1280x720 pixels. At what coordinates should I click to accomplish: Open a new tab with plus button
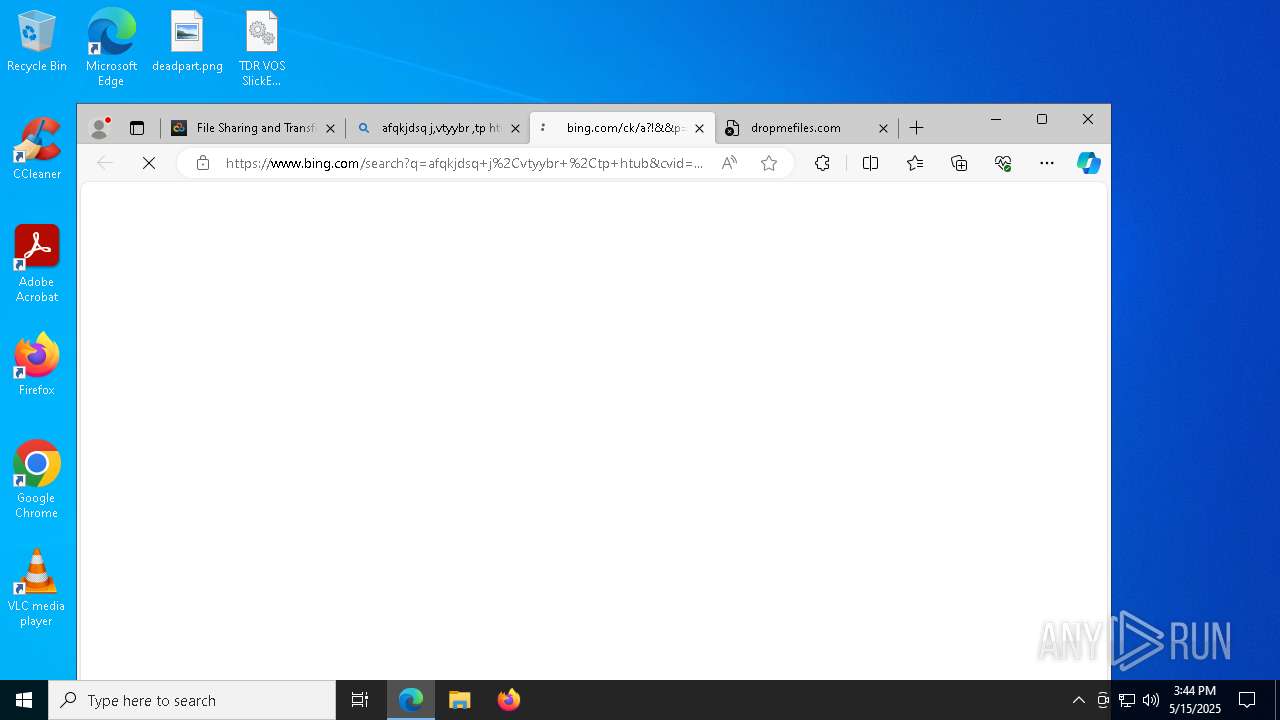(x=916, y=128)
